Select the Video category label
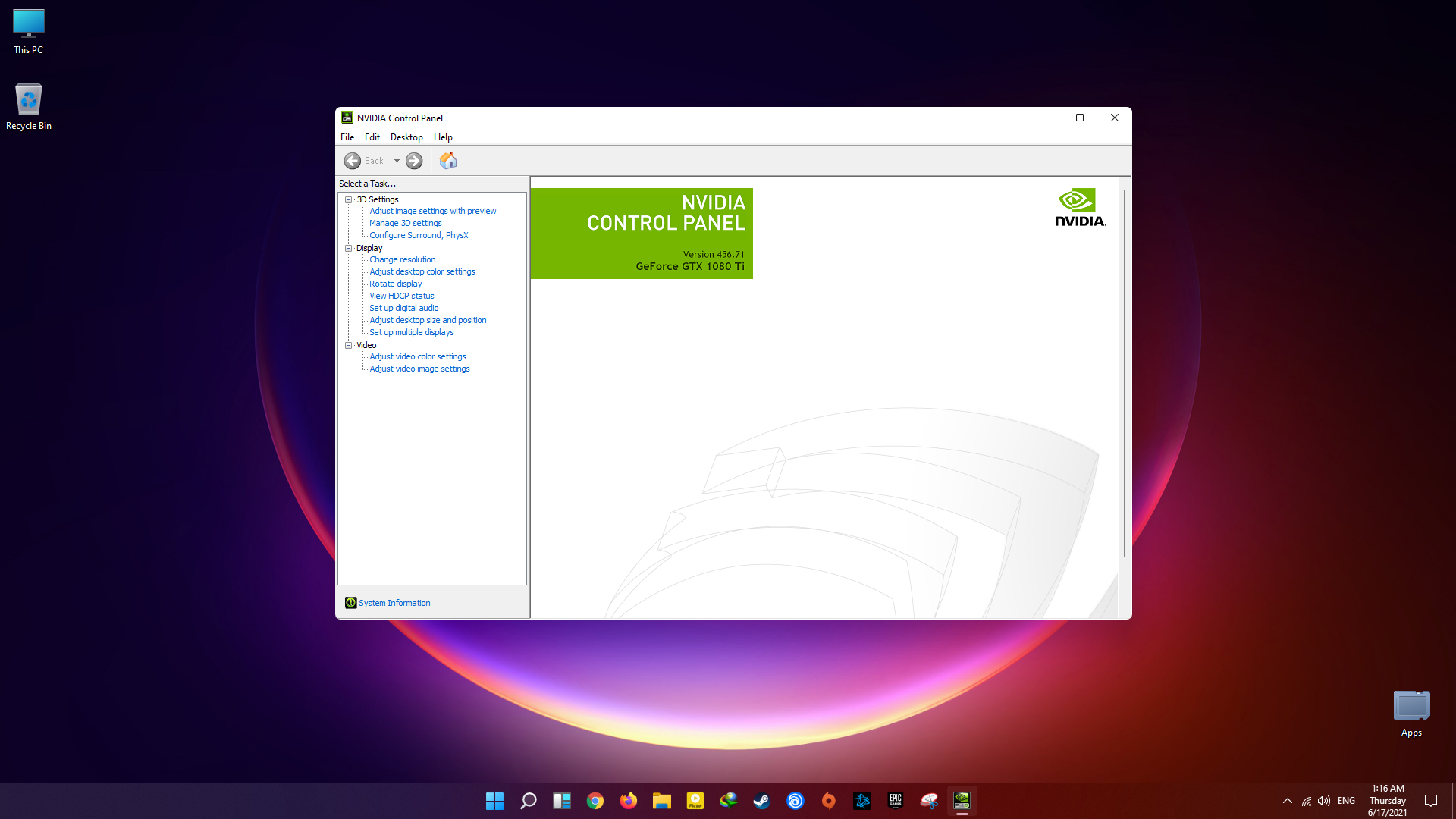Viewport: 1456px width, 819px height. pos(366,345)
